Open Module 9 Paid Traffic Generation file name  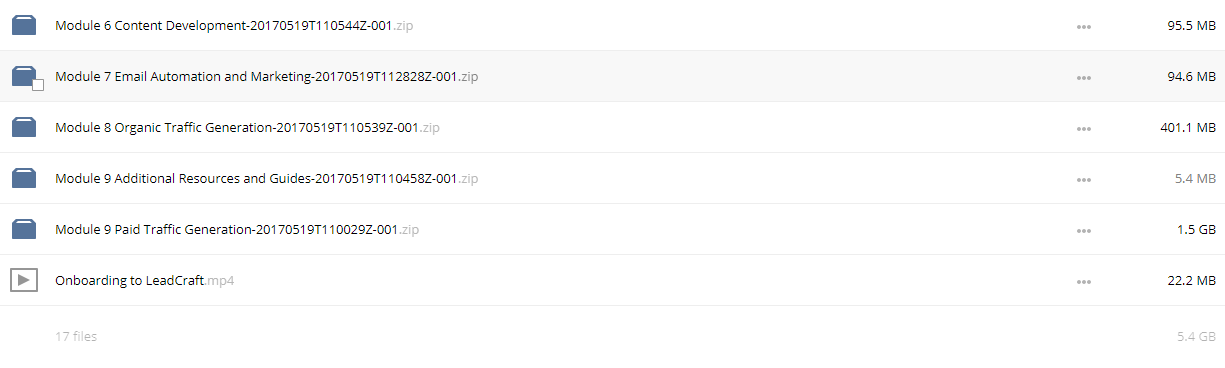[x=237, y=230]
